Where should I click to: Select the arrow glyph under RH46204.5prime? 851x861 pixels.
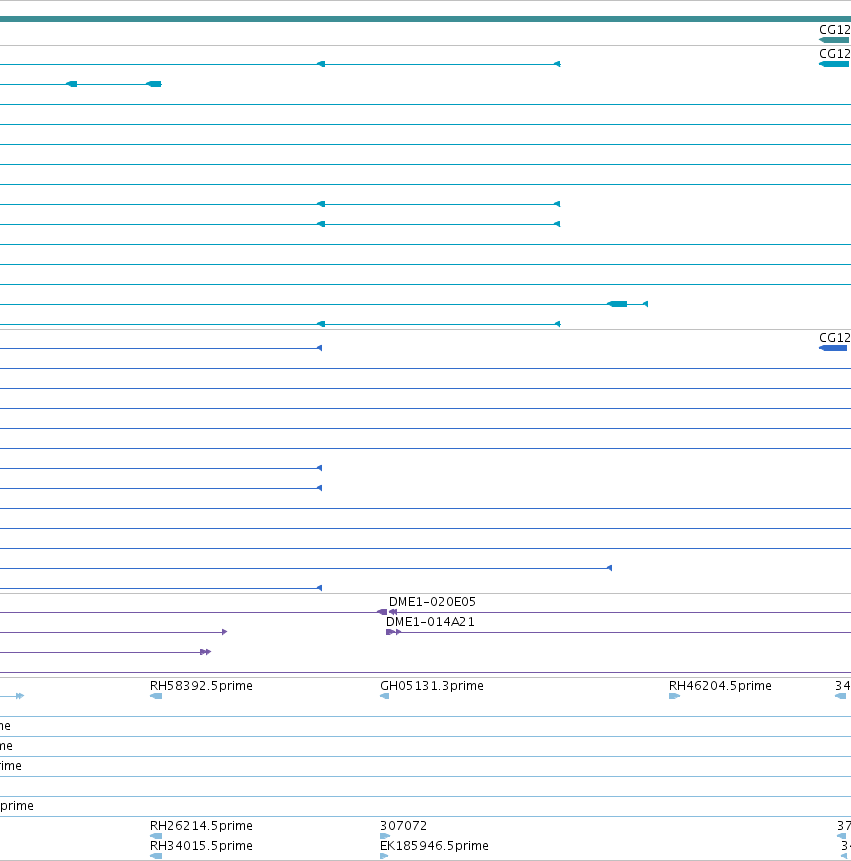[x=674, y=696]
